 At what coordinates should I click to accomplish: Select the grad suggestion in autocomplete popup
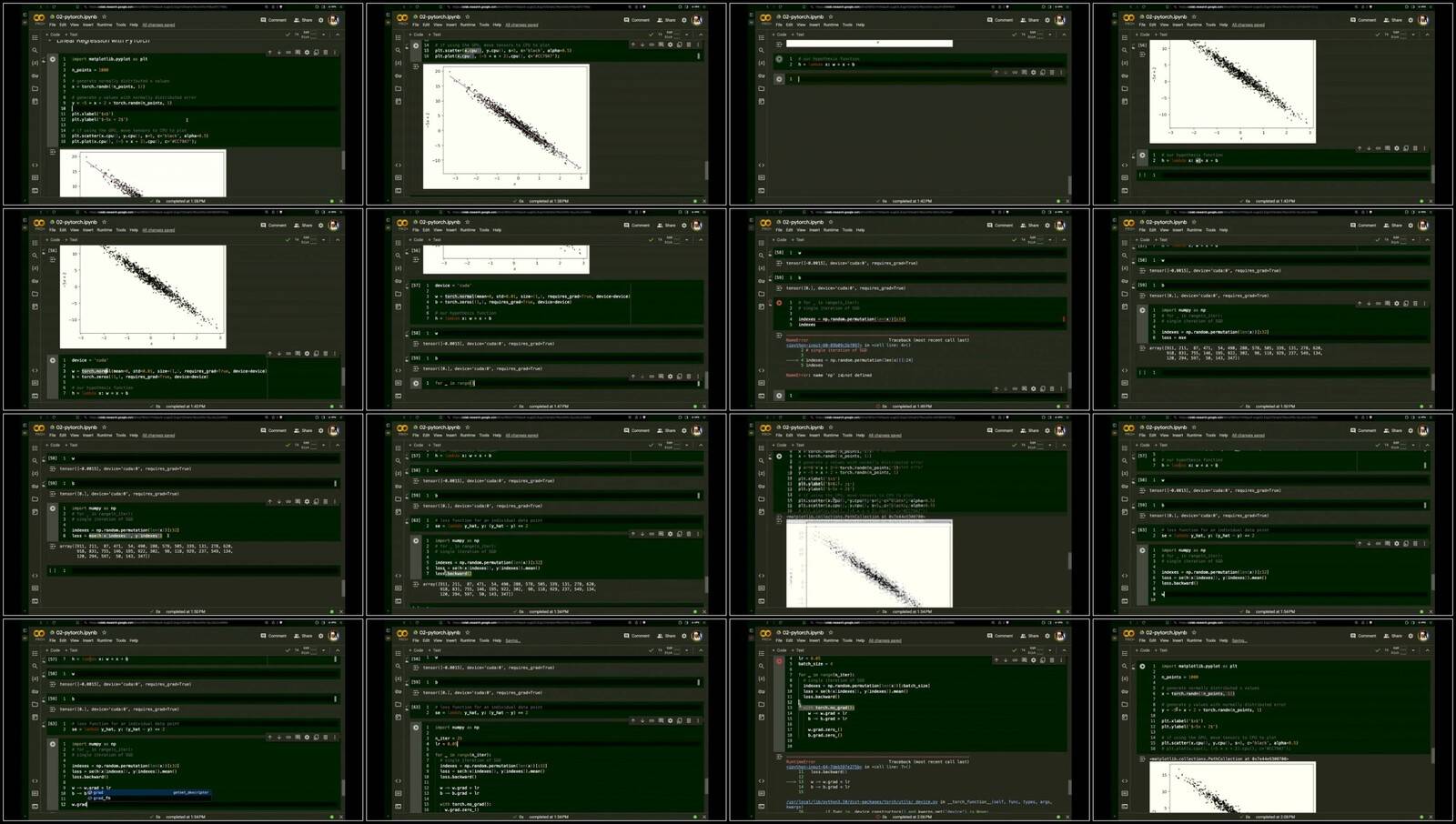coord(98,793)
